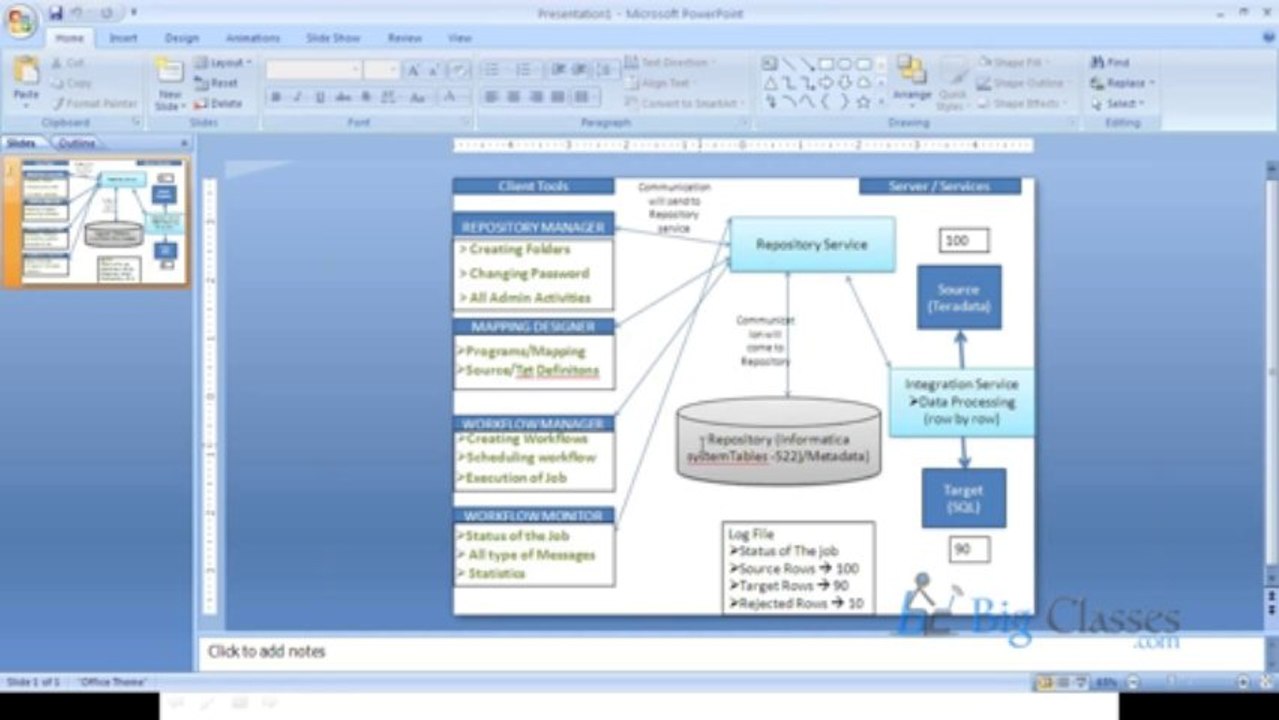Center text in Paragraph group
Image resolution: width=1279 pixels, height=720 pixels.
coord(513,97)
